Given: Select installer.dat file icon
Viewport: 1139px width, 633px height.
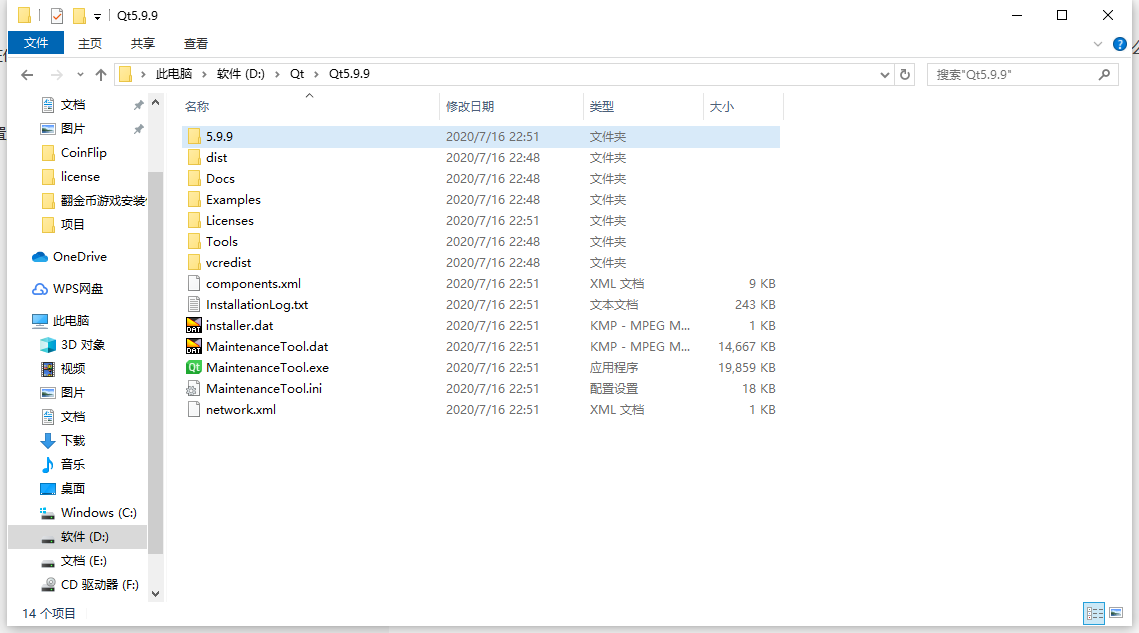Looking at the screenshot, I should click(x=194, y=326).
